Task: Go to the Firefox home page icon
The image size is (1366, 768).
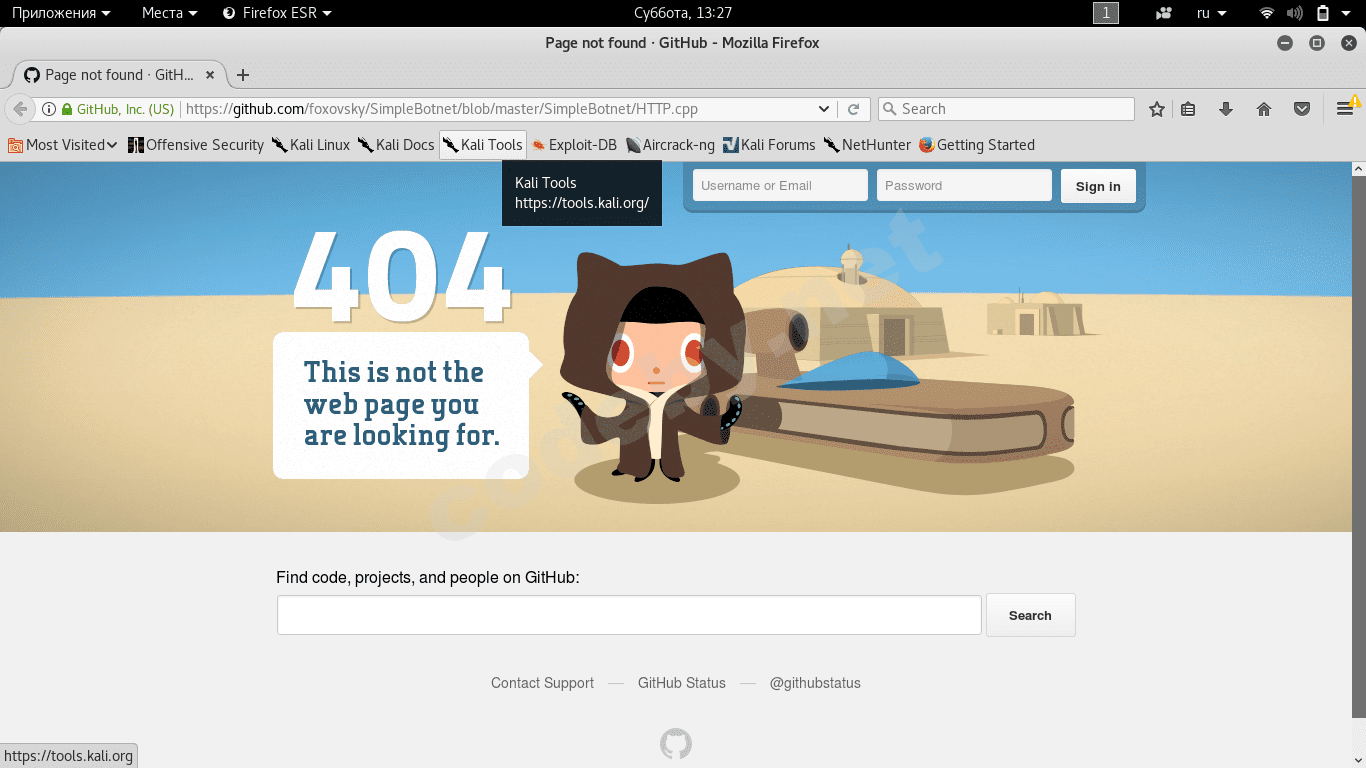Action: click(1264, 109)
